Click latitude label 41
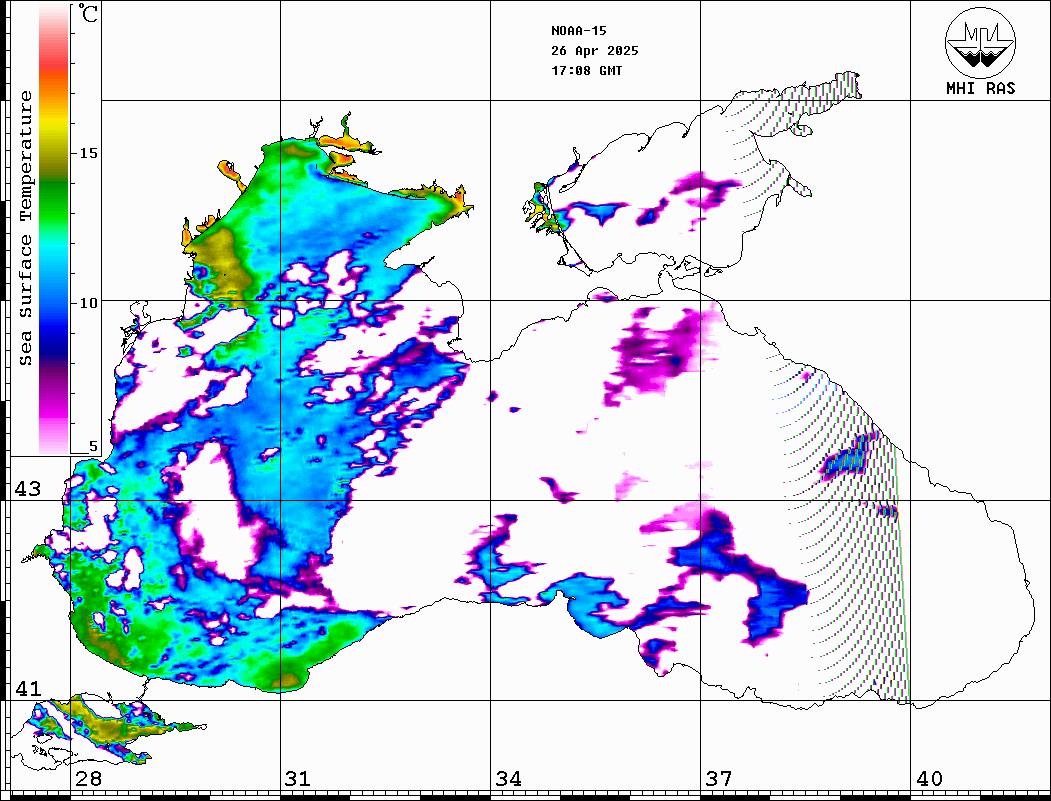 (x=28, y=688)
